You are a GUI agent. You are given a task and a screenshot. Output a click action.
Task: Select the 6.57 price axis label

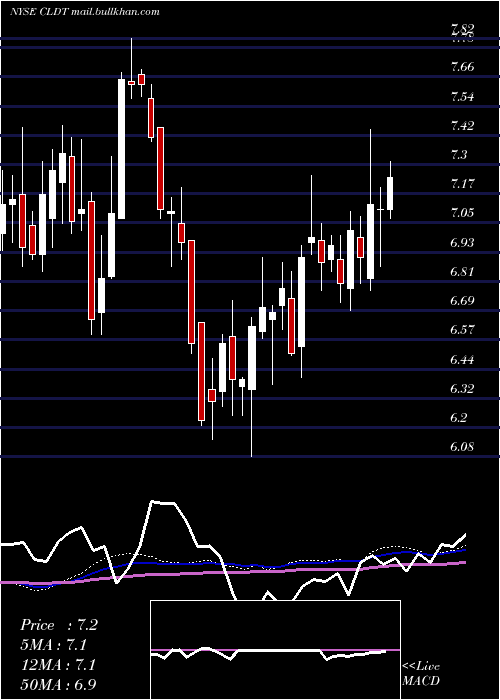click(x=462, y=330)
